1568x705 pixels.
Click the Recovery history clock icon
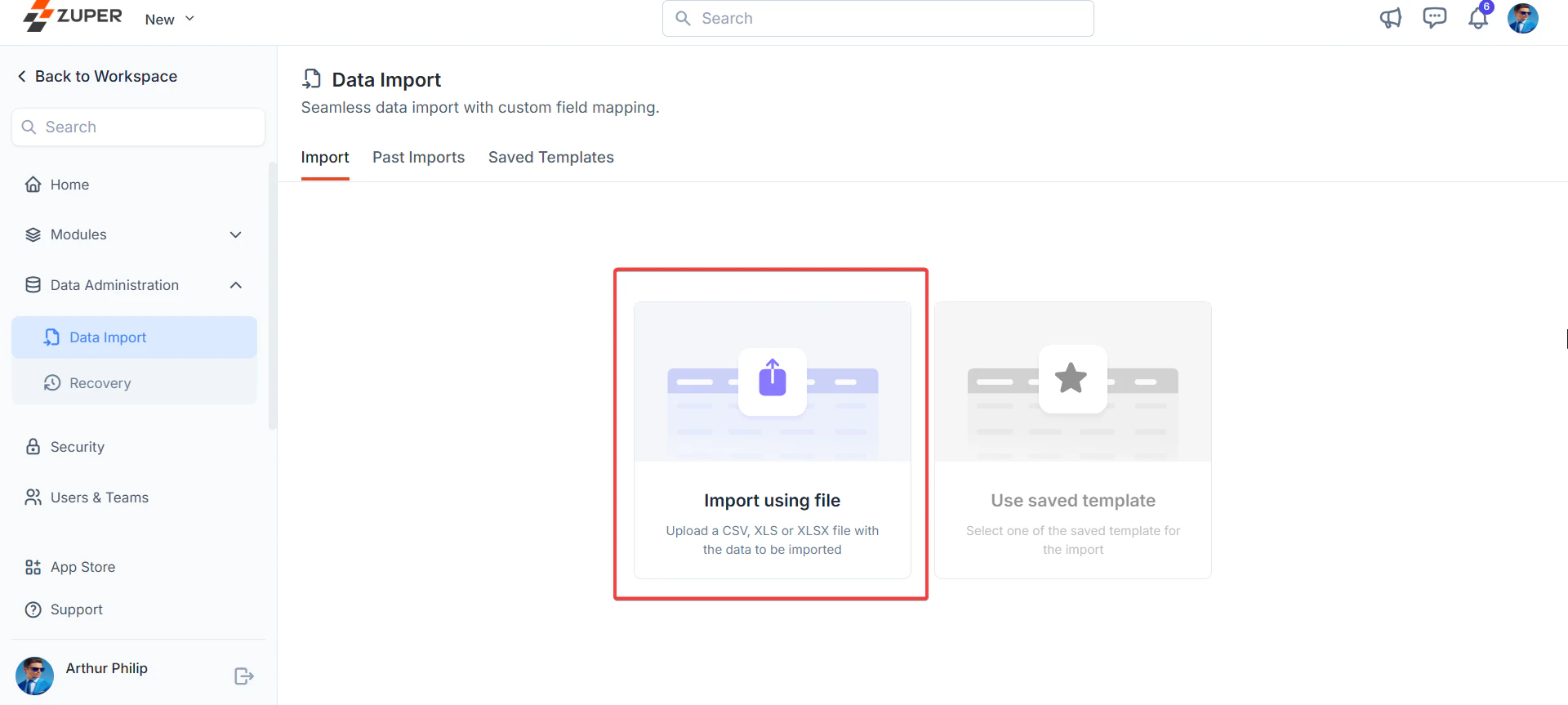coord(51,383)
